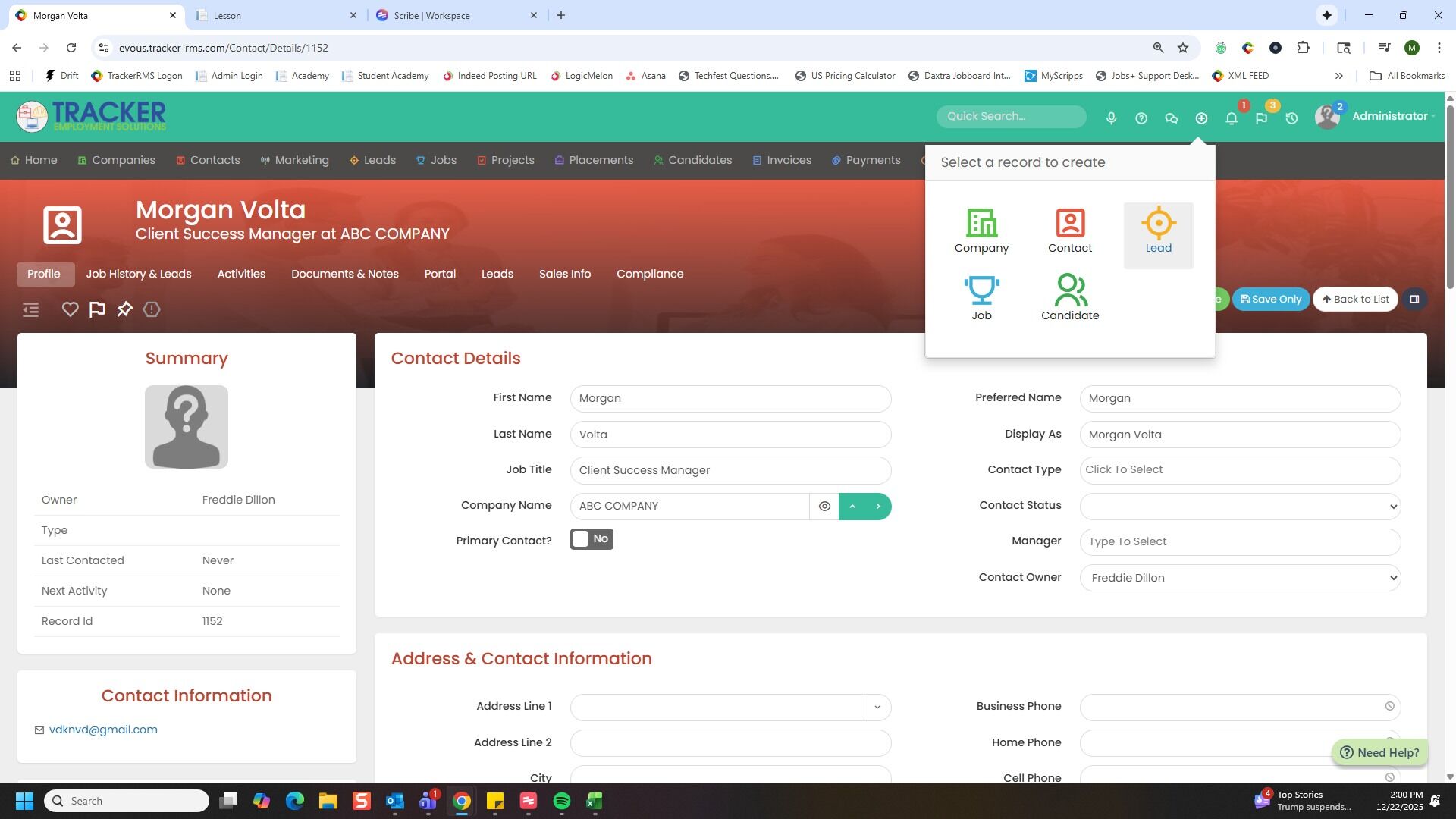Click the microphone voice search icon
1456x819 pixels.
(x=1111, y=118)
